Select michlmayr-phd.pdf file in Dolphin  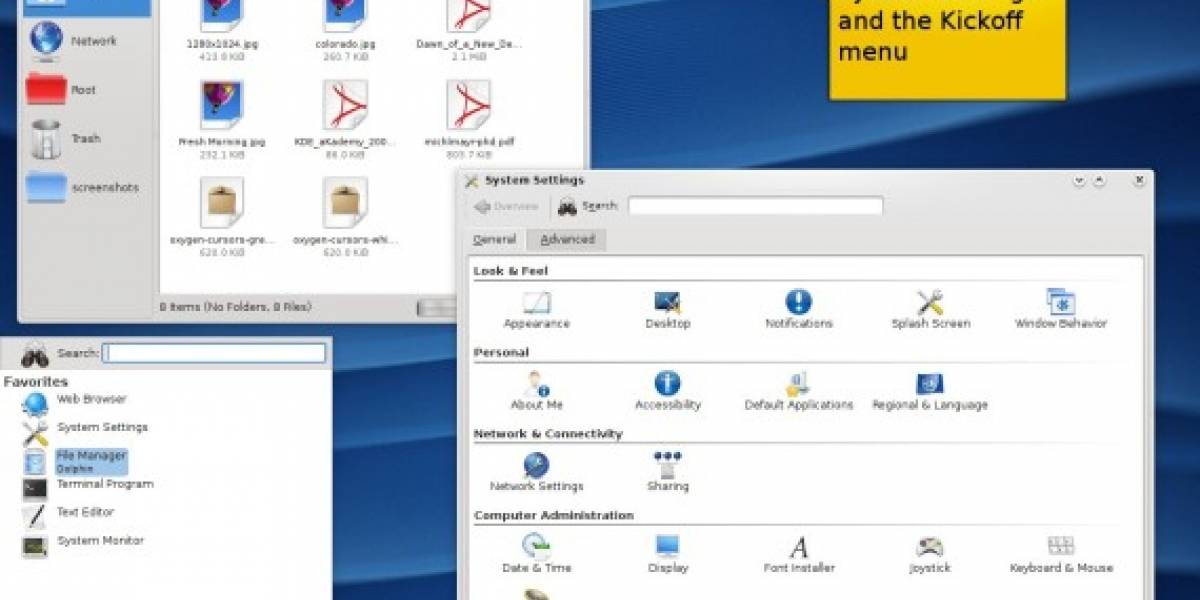pos(470,119)
